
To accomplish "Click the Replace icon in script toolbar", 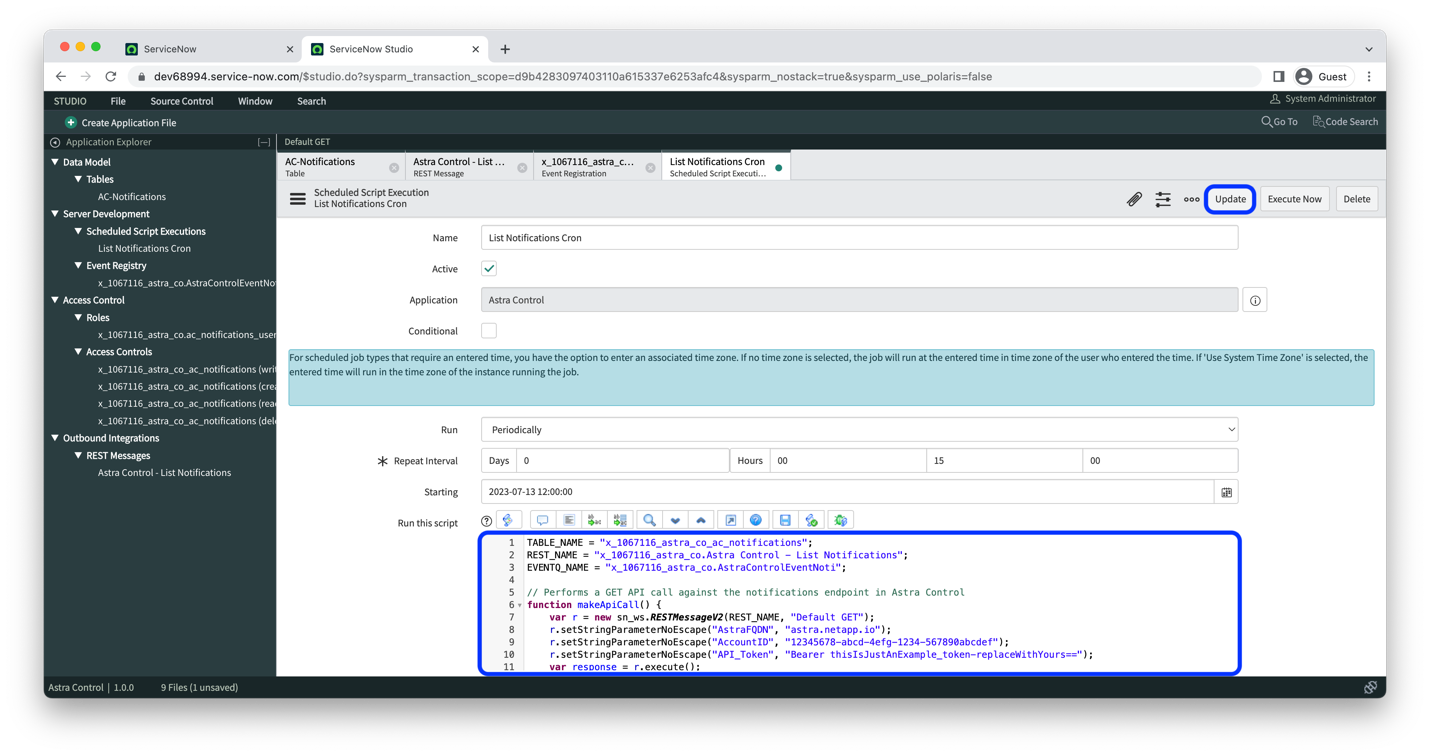I will tap(594, 520).
